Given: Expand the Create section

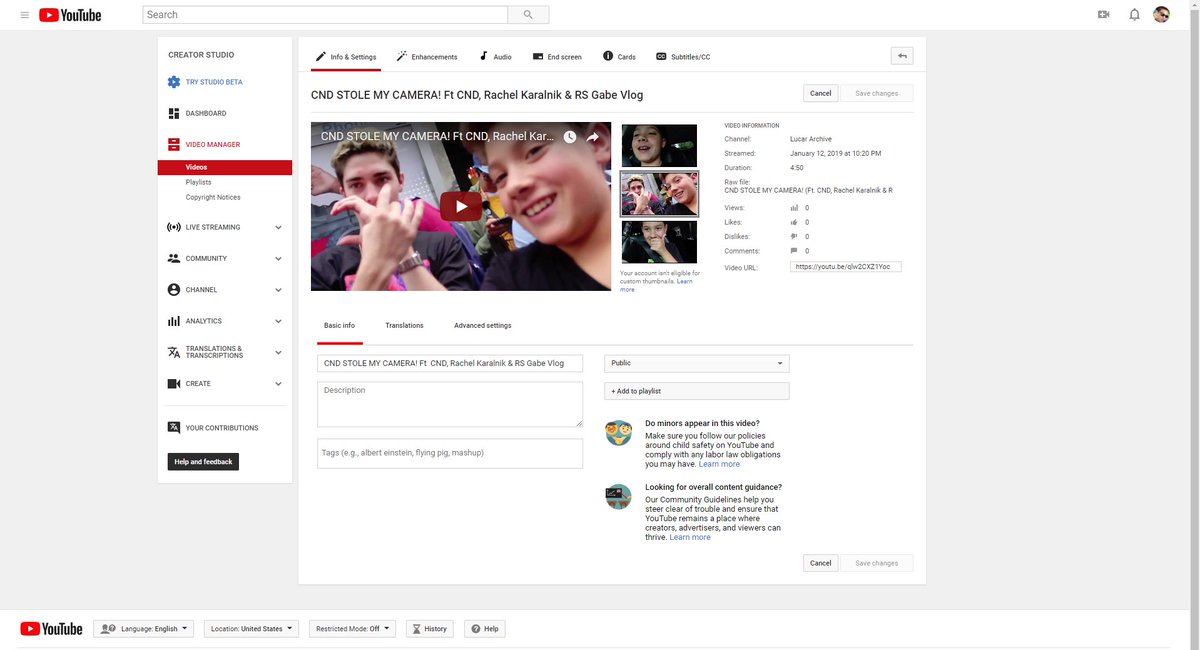Looking at the screenshot, I should (x=278, y=383).
